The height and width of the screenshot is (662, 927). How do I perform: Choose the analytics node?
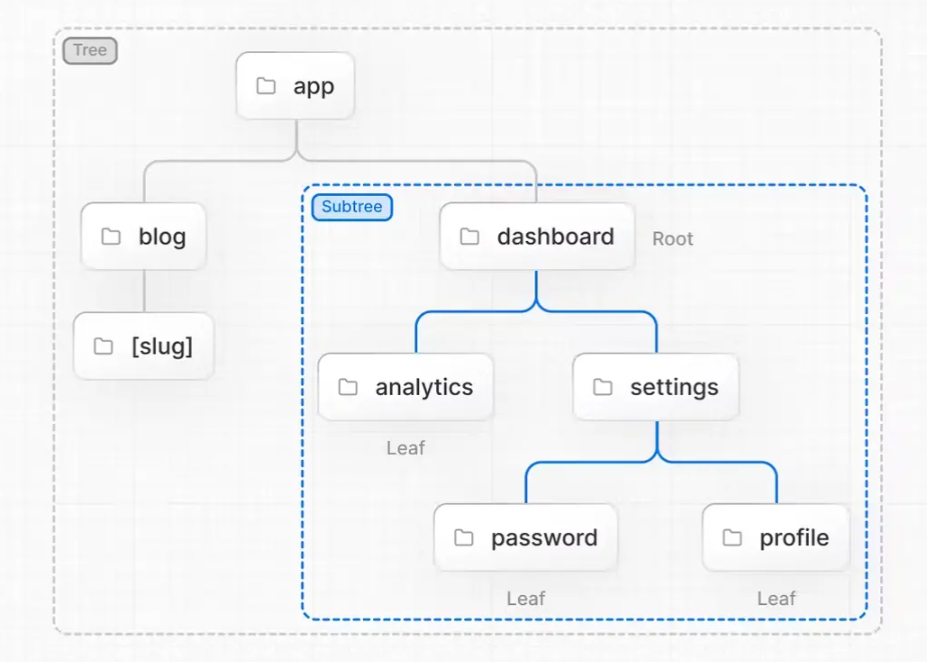tap(406, 387)
